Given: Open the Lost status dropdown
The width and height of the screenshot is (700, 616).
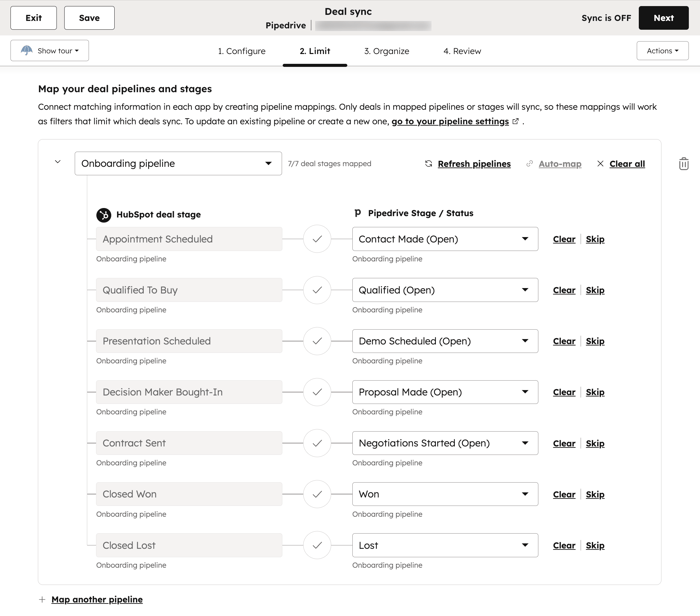Looking at the screenshot, I should tap(445, 545).
